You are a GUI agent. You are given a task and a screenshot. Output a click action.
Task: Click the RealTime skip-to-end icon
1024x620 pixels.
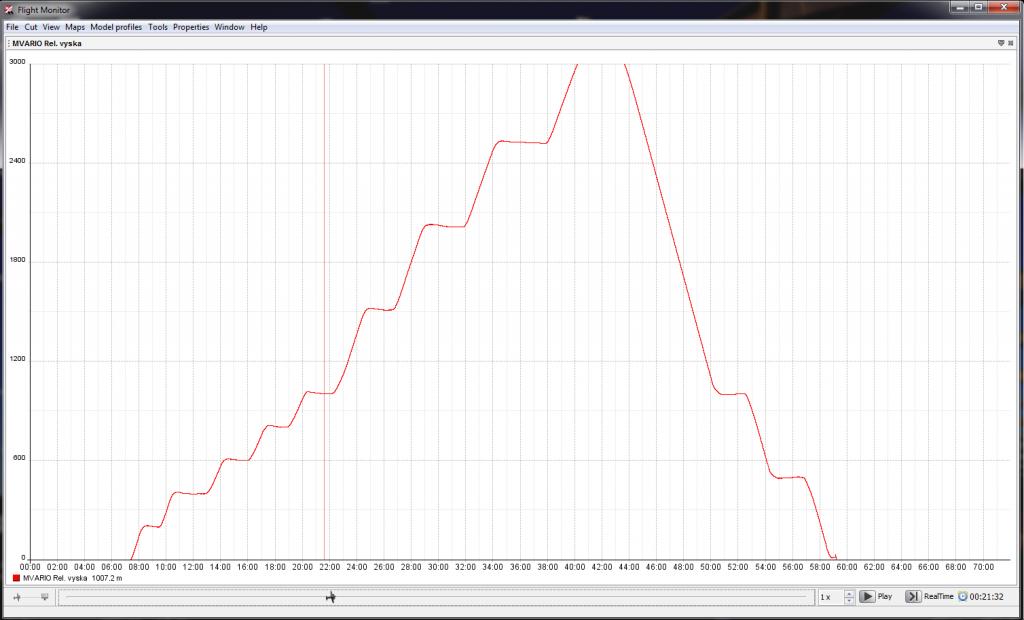(913, 596)
